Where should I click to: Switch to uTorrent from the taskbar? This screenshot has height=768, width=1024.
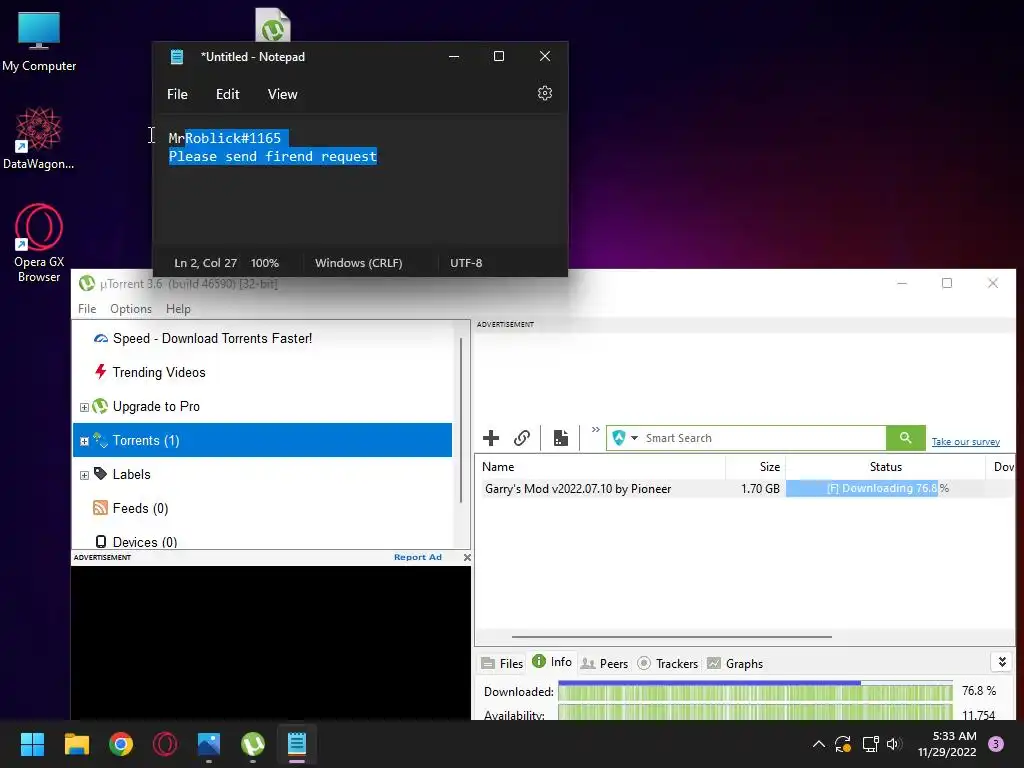pos(253,744)
